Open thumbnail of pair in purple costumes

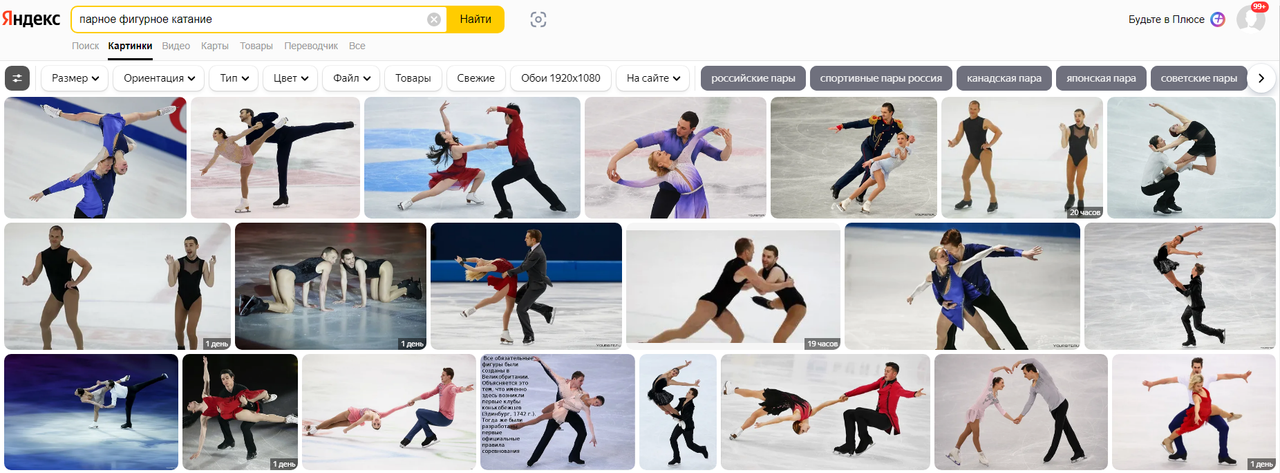675,158
